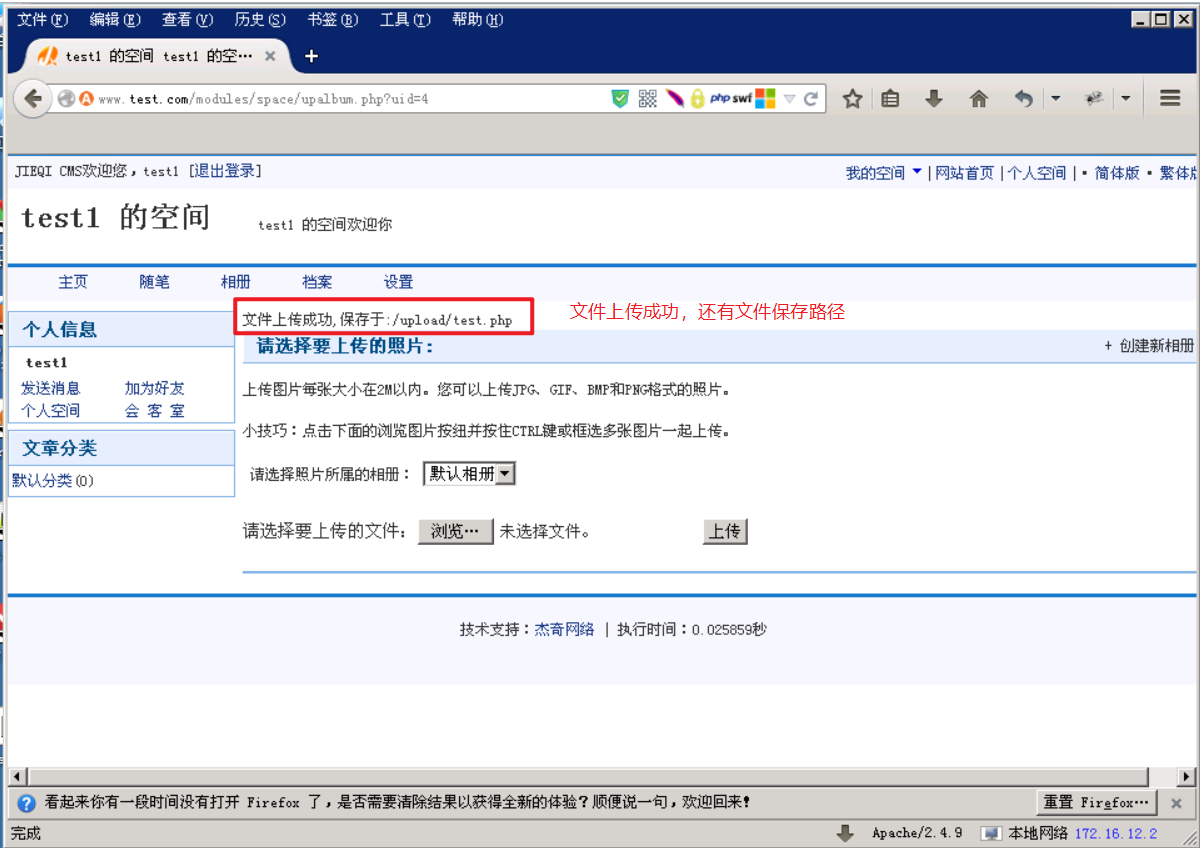This screenshot has width=1200, height=848.
Task: Bookmark this page with the star icon
Action: pyautogui.click(x=852, y=98)
